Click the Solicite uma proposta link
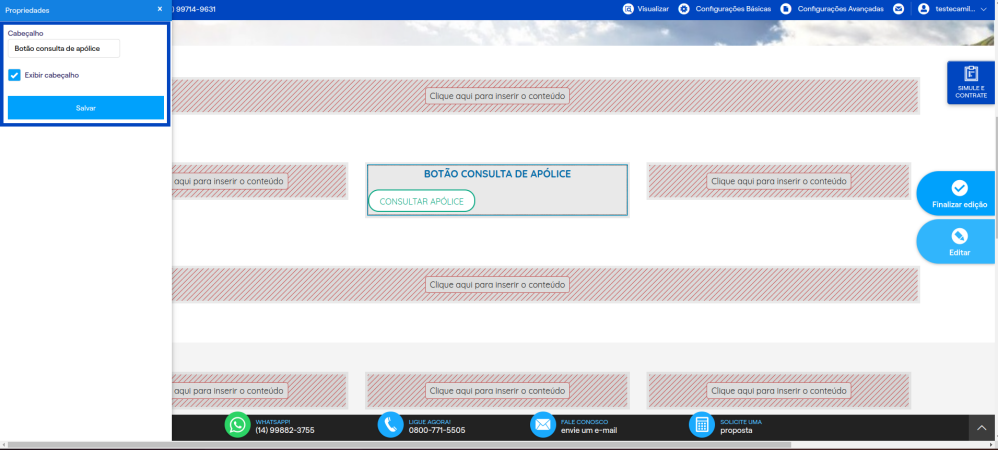1000x450 pixels. pyautogui.click(x=741, y=426)
